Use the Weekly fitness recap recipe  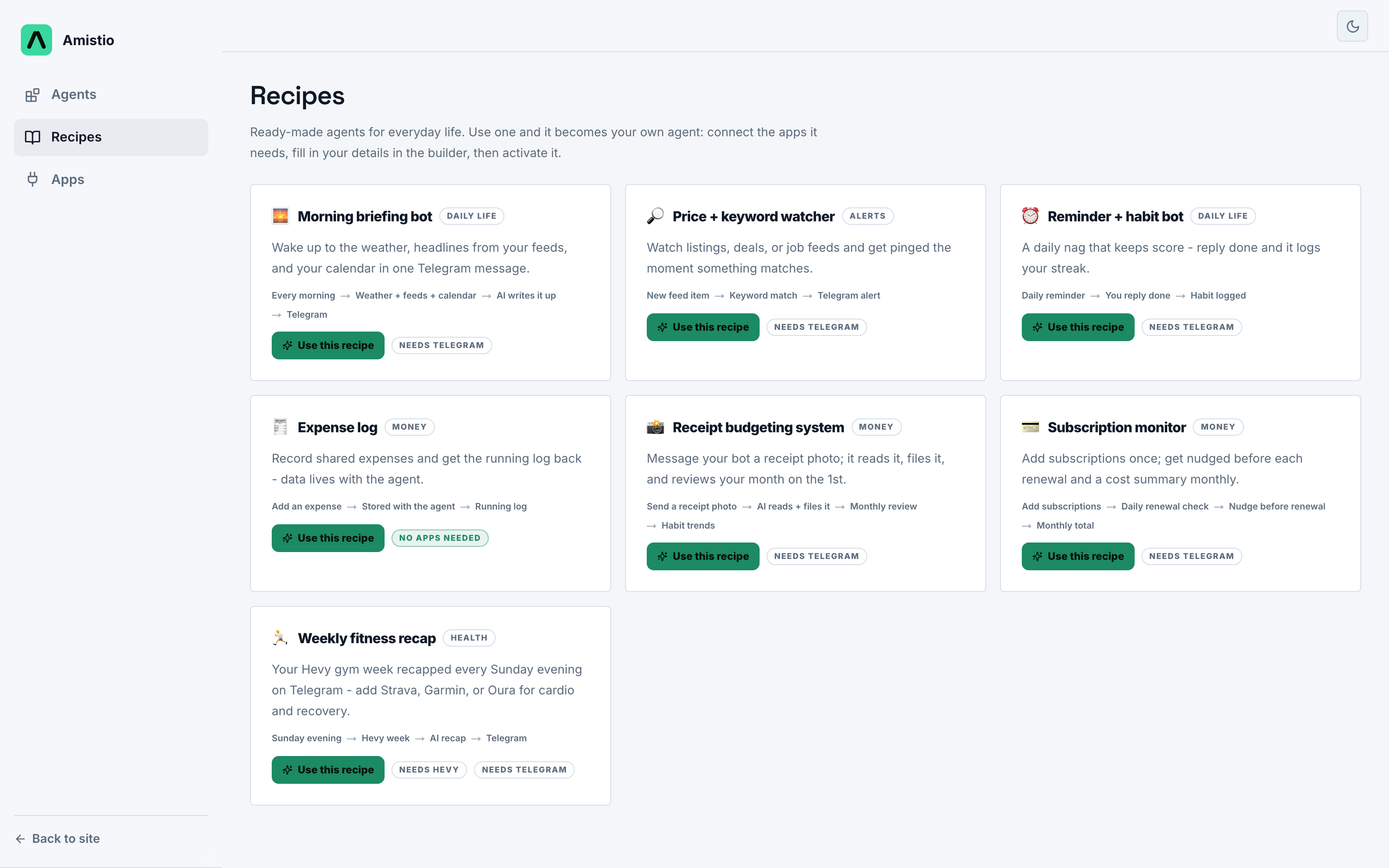click(x=328, y=770)
